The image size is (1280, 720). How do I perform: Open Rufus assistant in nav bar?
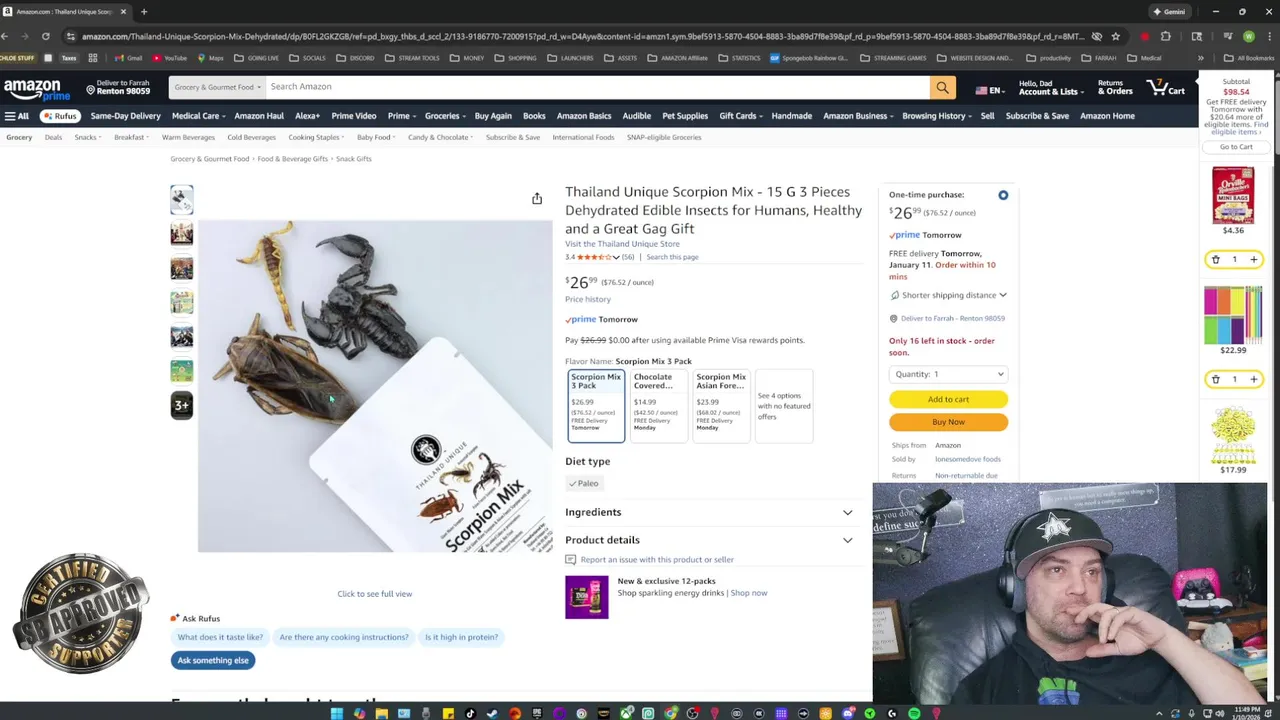60,116
